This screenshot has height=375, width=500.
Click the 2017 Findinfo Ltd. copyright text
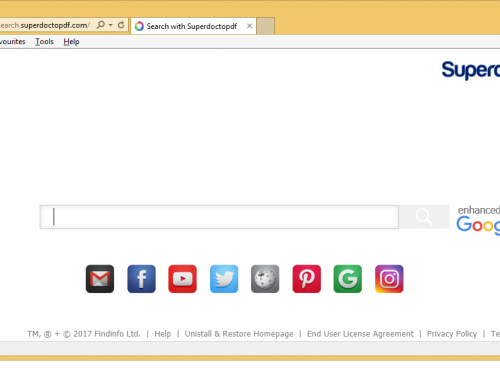tap(84, 334)
